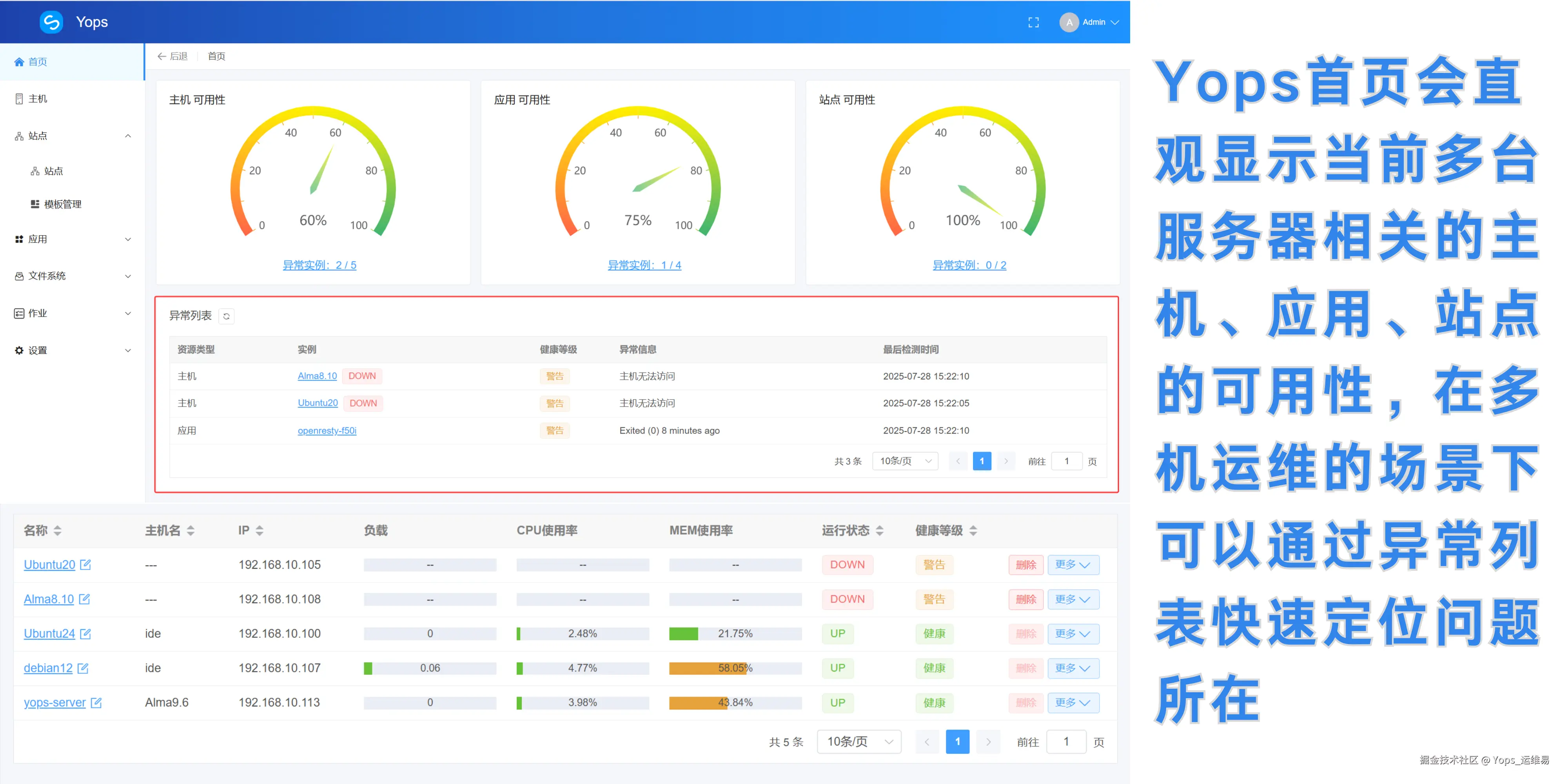Screen dimensions: 1568x784
Task: Enter fullscreen mode via the top-right icon
Action: (1034, 22)
